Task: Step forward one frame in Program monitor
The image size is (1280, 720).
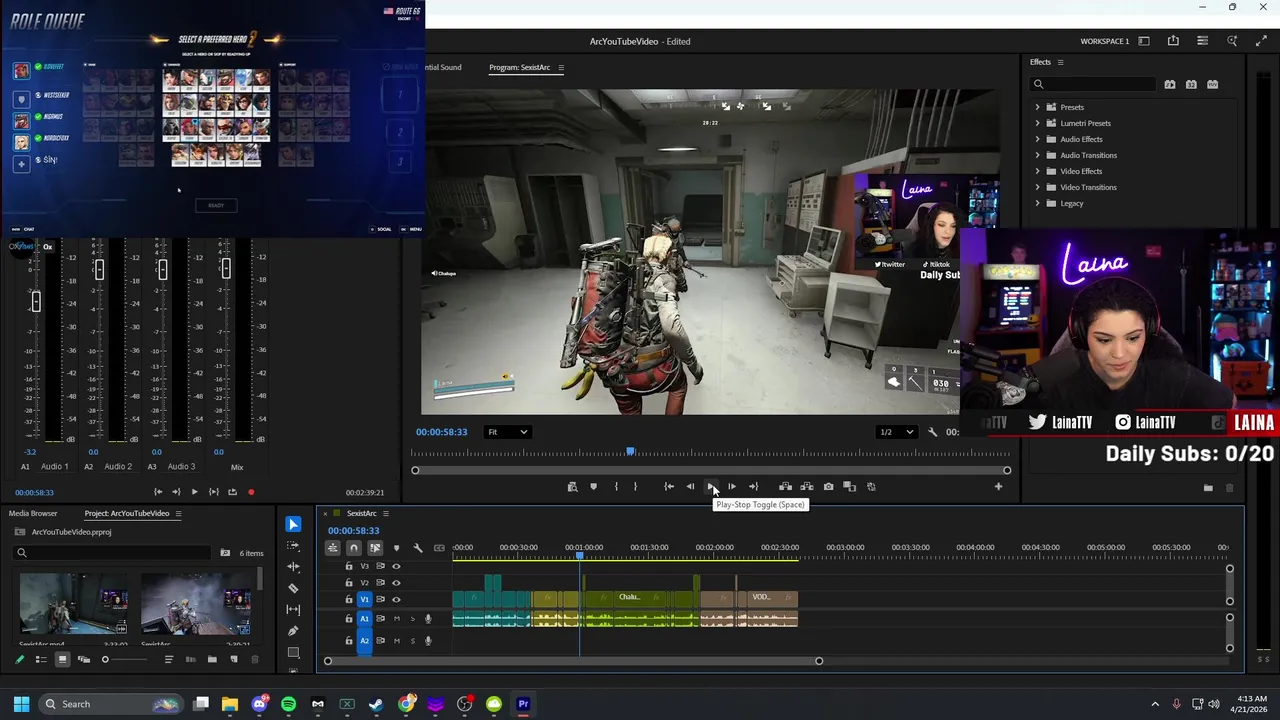Action: click(731, 487)
